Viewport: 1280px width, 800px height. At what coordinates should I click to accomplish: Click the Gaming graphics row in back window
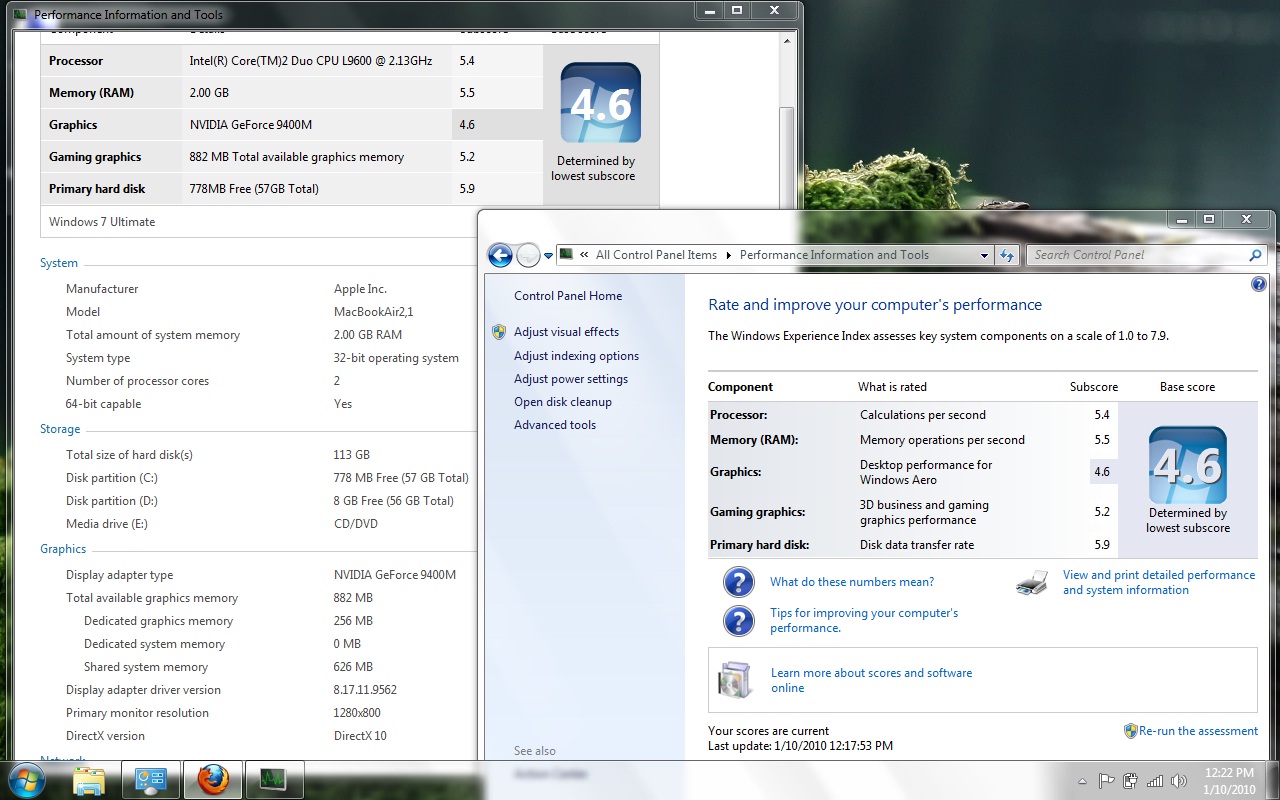pos(292,157)
